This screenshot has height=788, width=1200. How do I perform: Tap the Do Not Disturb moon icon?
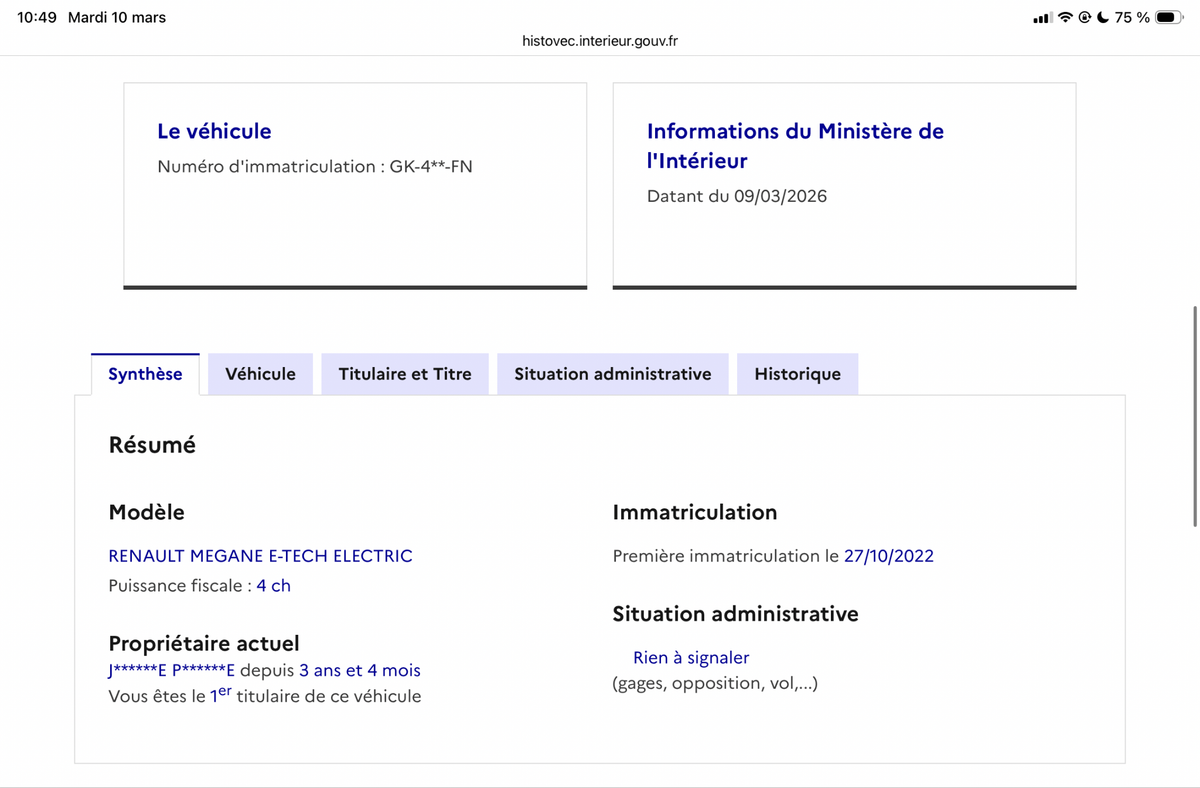point(1102,18)
